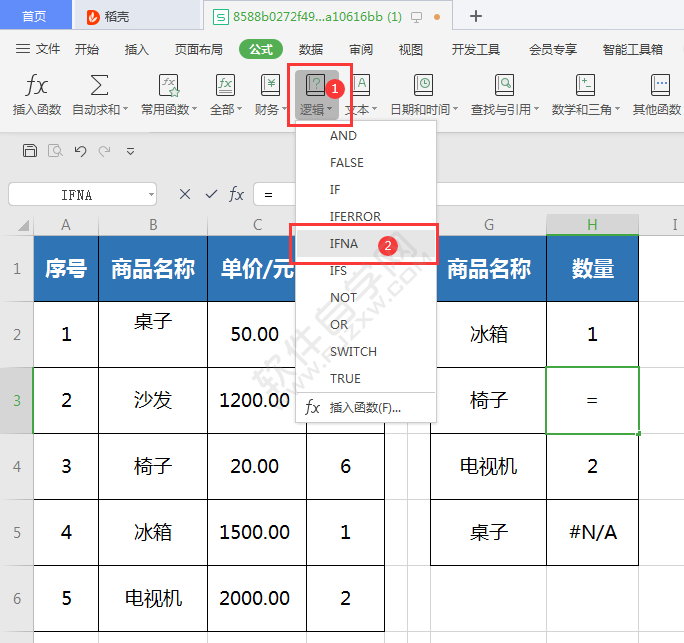Image resolution: width=684 pixels, height=643 pixels.
Task: Click the monitor icon on document tab
Action: click(417, 17)
